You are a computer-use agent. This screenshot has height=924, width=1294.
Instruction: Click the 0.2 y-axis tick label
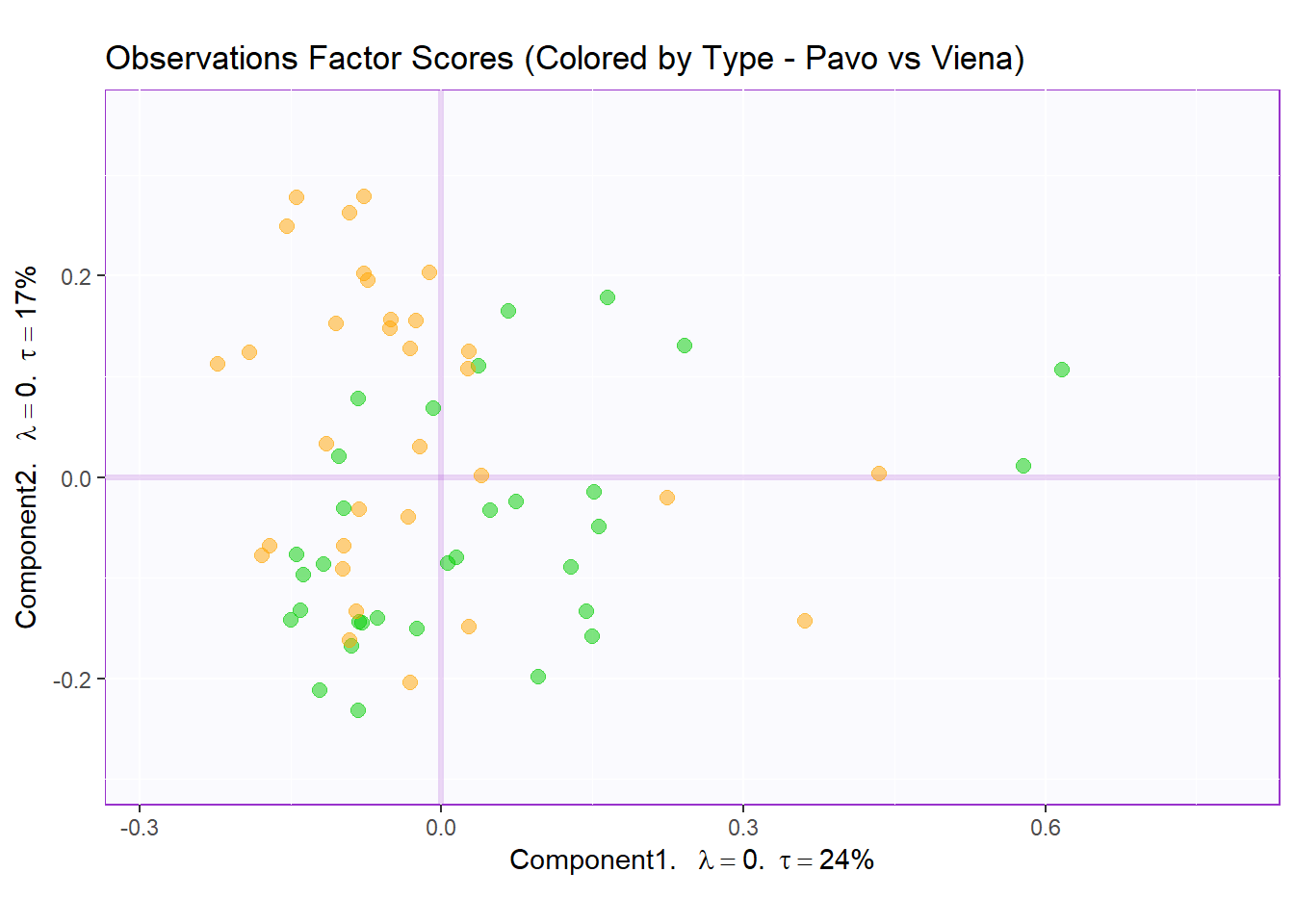75,276
